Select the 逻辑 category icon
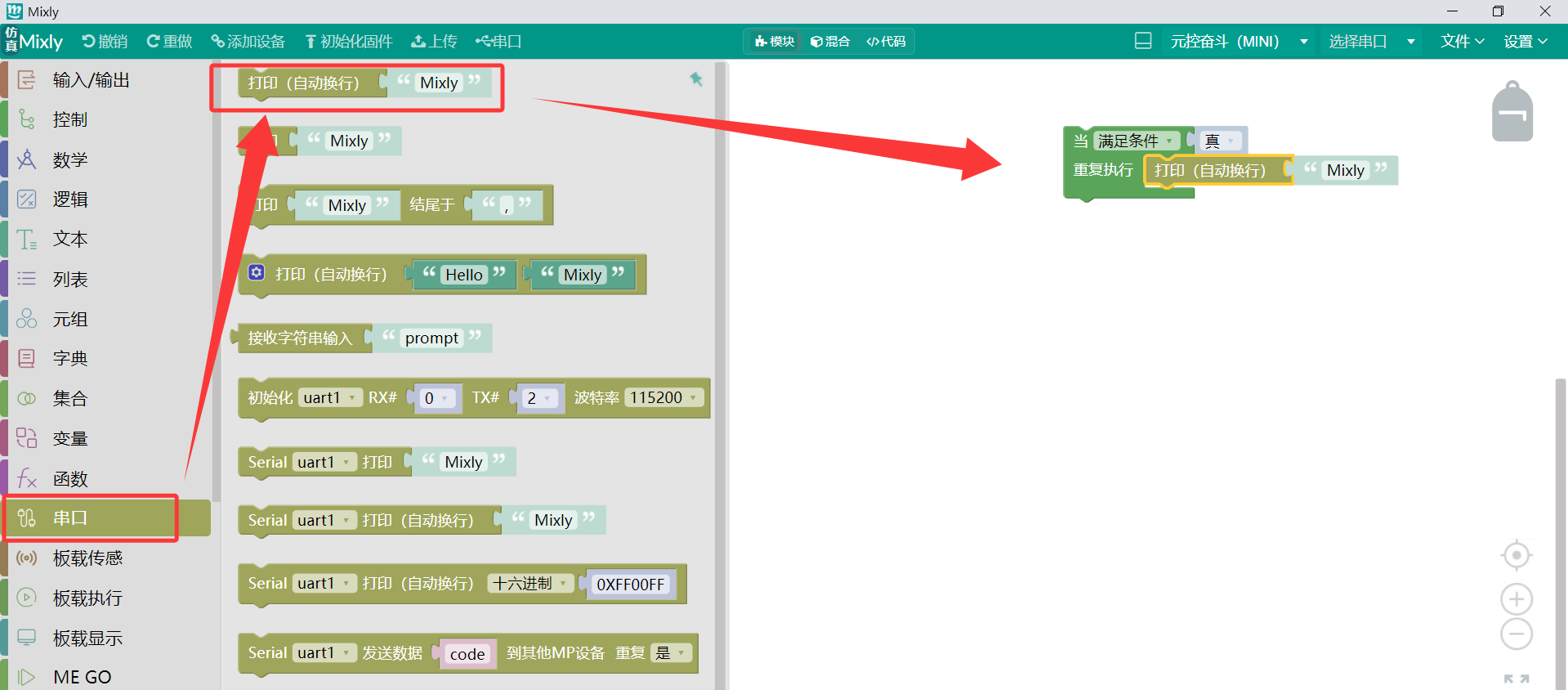 [x=27, y=199]
